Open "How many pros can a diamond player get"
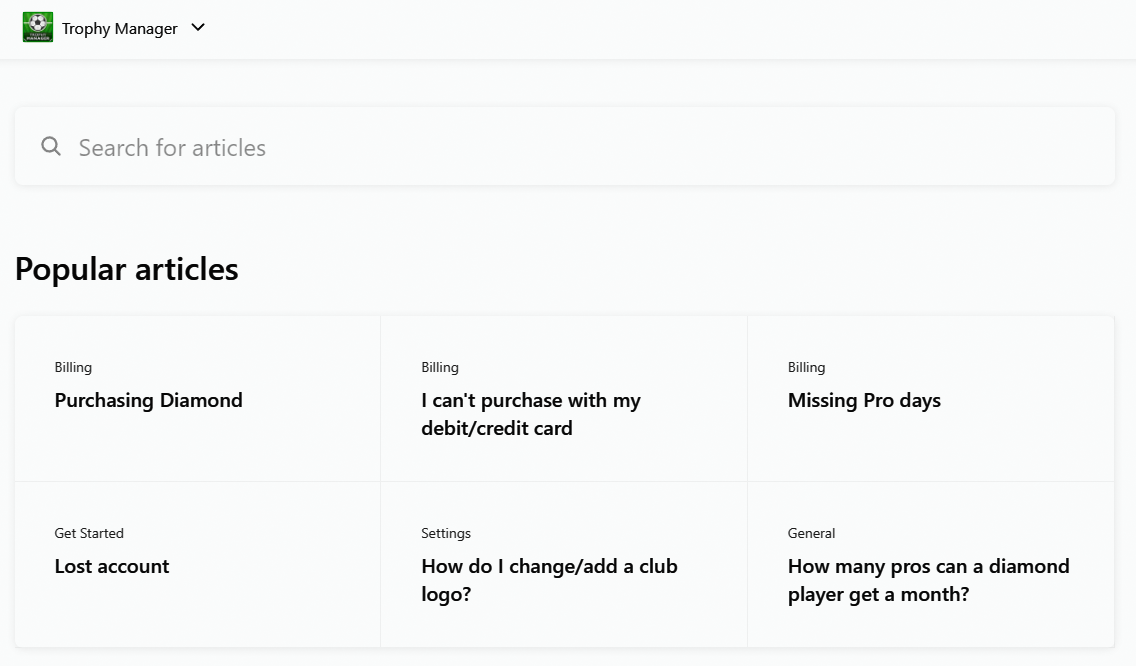Viewport: 1136px width, 666px height. click(928, 580)
